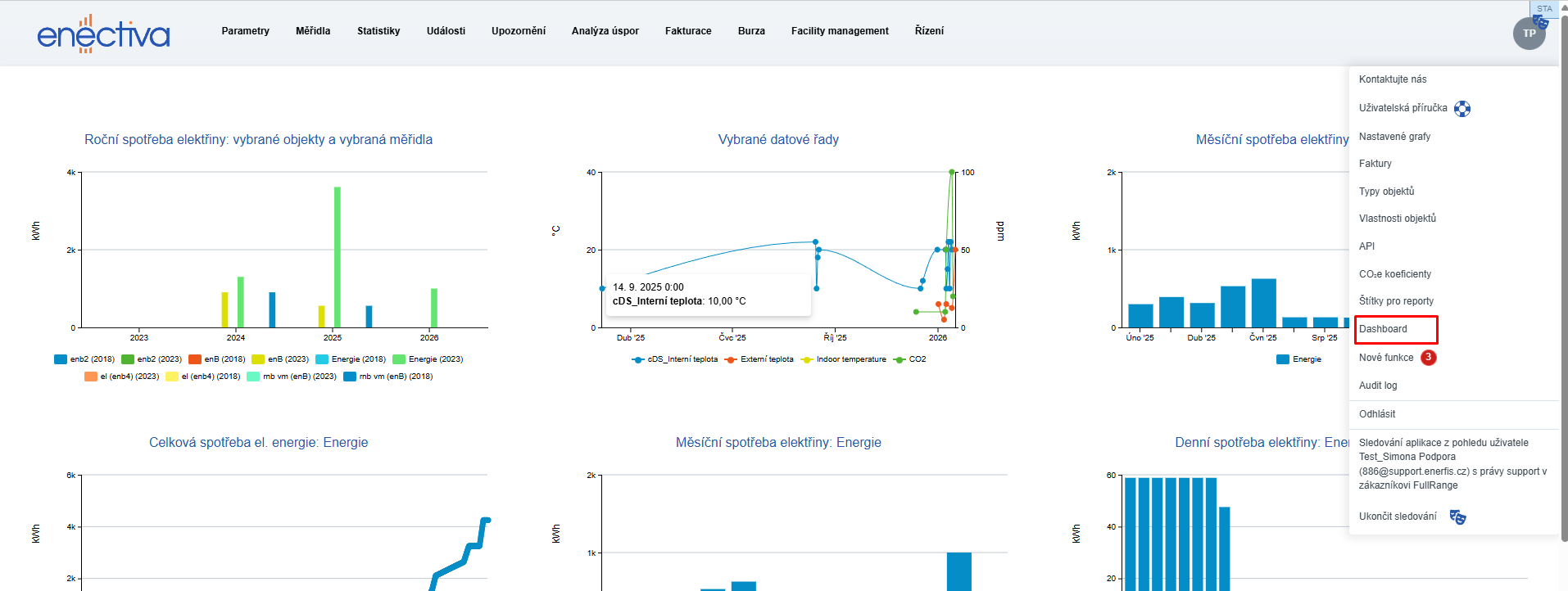
Task: Click the Energie (2023) legend color swatch
Action: (399, 359)
